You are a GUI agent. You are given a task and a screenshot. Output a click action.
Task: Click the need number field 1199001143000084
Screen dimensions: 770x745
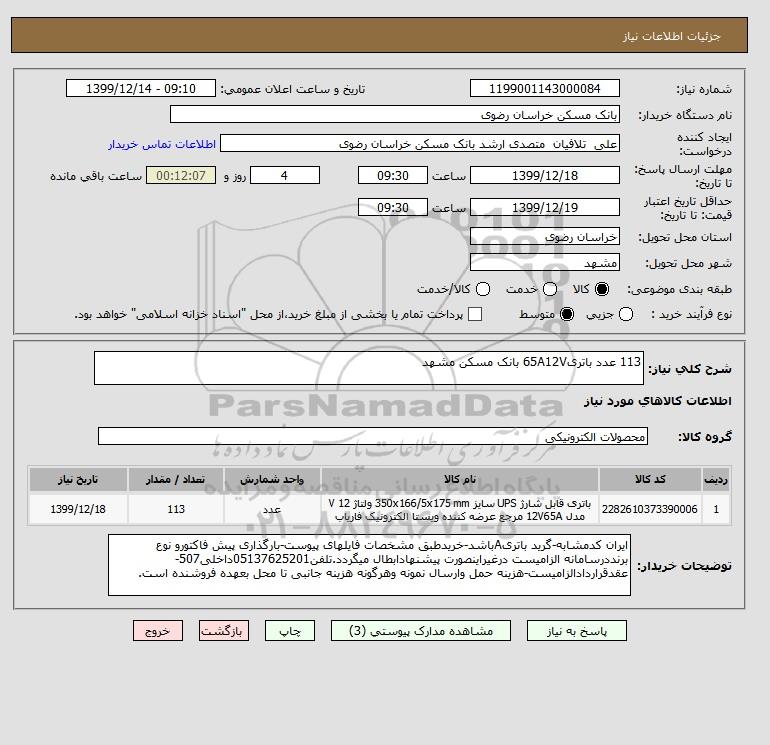(545, 88)
